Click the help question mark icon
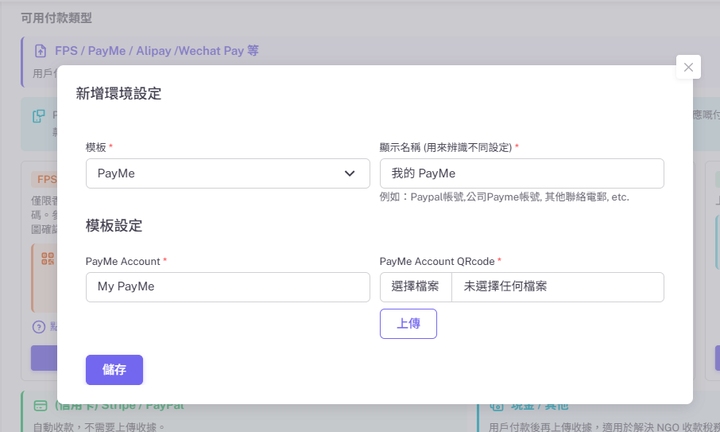The width and height of the screenshot is (720, 432). pyautogui.click(x=39, y=327)
